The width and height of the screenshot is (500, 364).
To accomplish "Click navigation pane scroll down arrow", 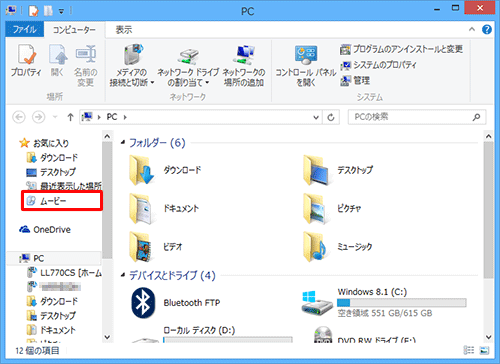I will (x=107, y=337).
